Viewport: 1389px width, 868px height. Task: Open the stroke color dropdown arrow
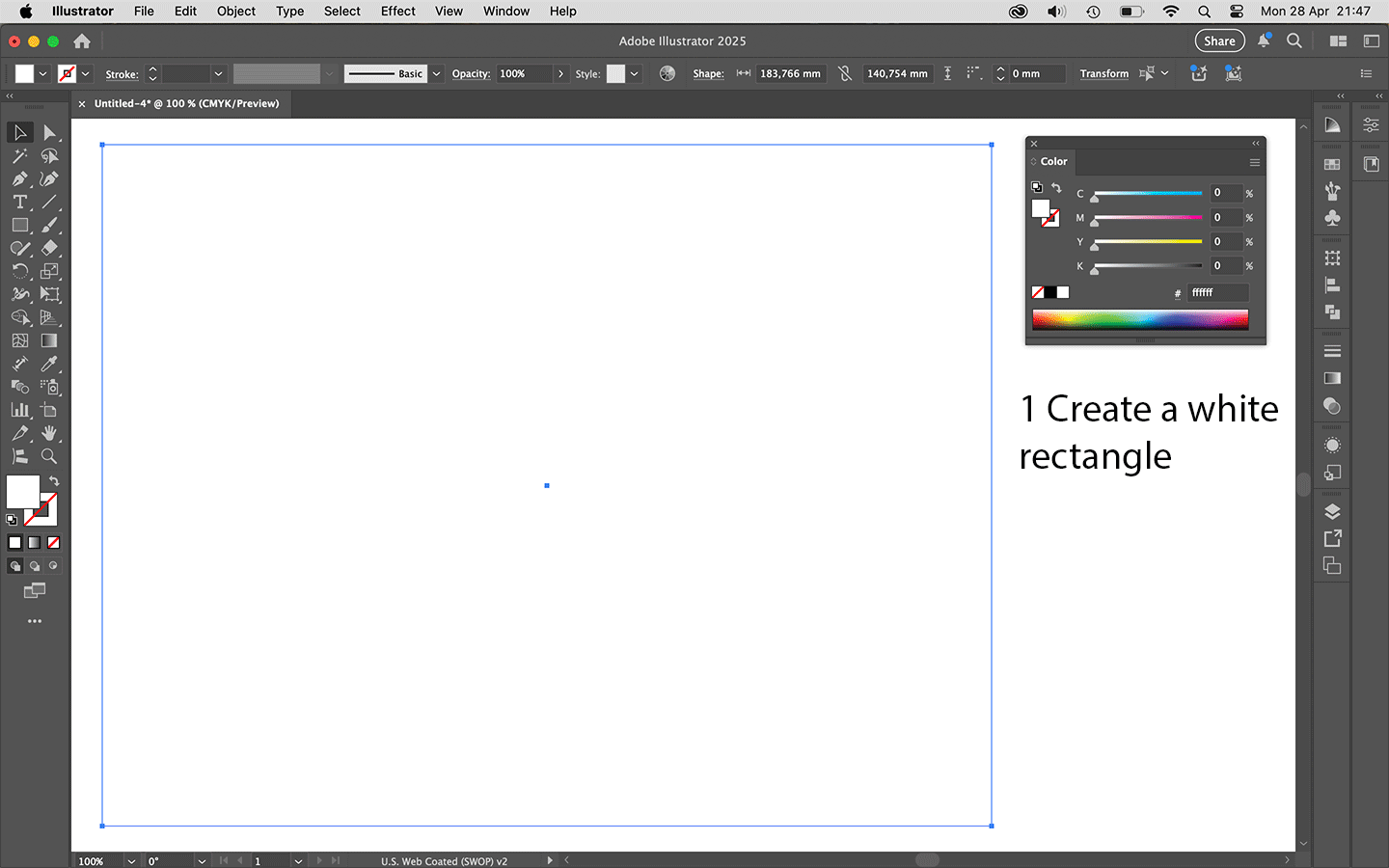pos(86,73)
